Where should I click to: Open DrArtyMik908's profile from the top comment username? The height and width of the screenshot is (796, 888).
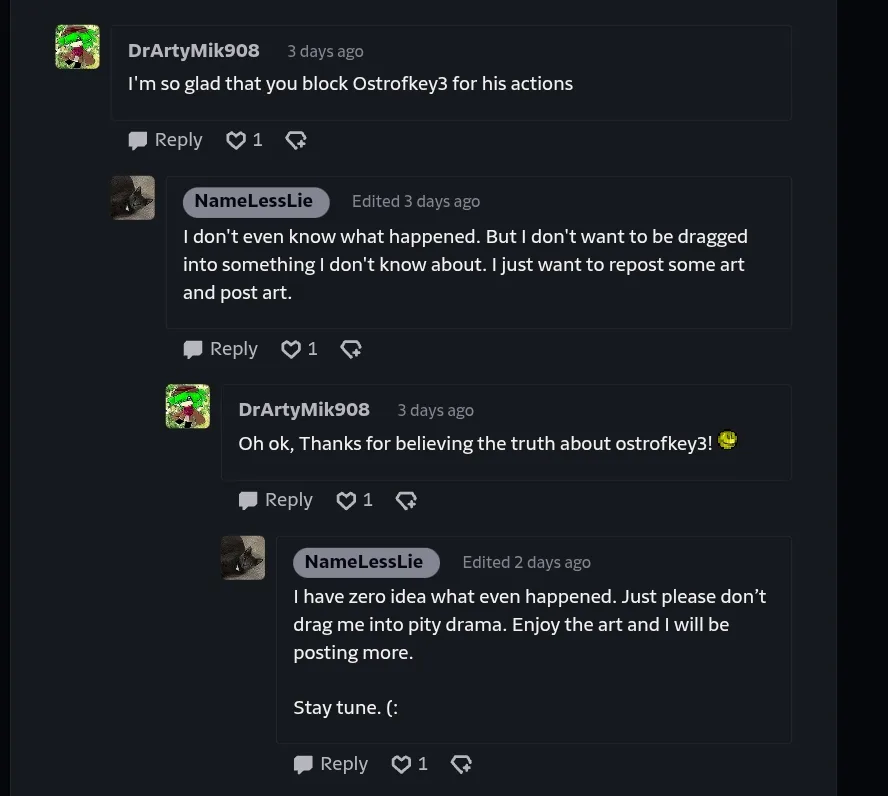(x=194, y=51)
